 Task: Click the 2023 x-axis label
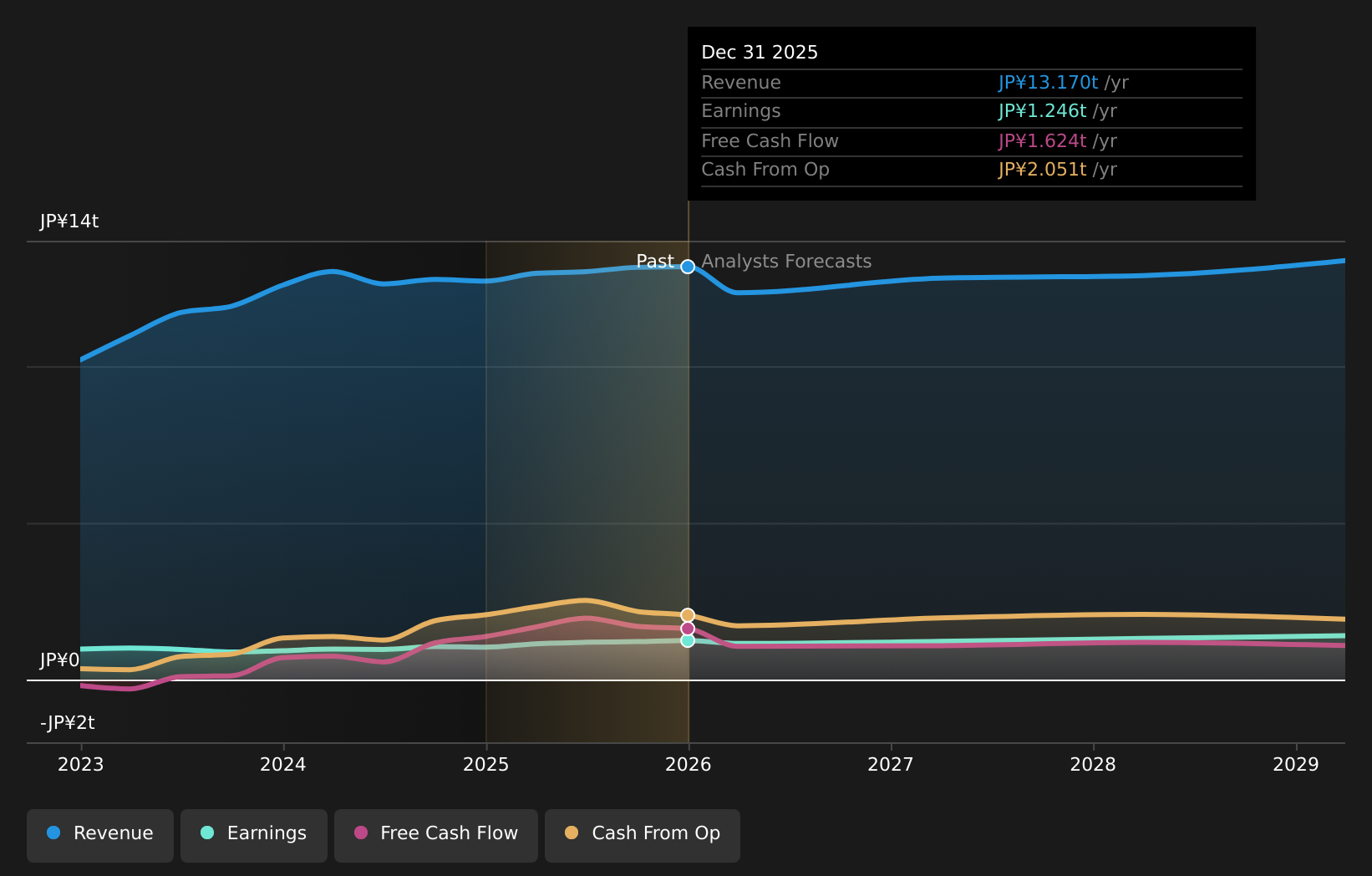(x=81, y=765)
